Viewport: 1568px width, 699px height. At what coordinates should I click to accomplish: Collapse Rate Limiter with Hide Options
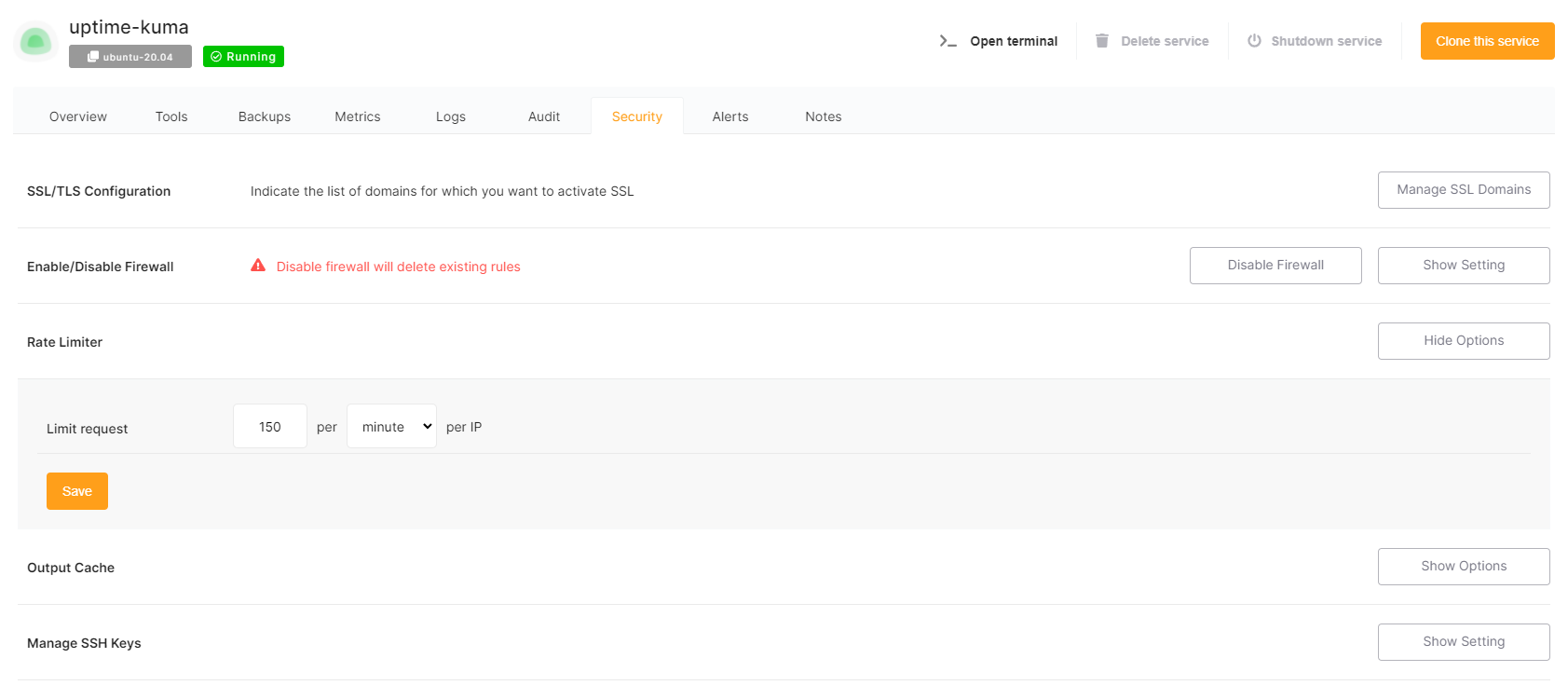(x=1463, y=341)
